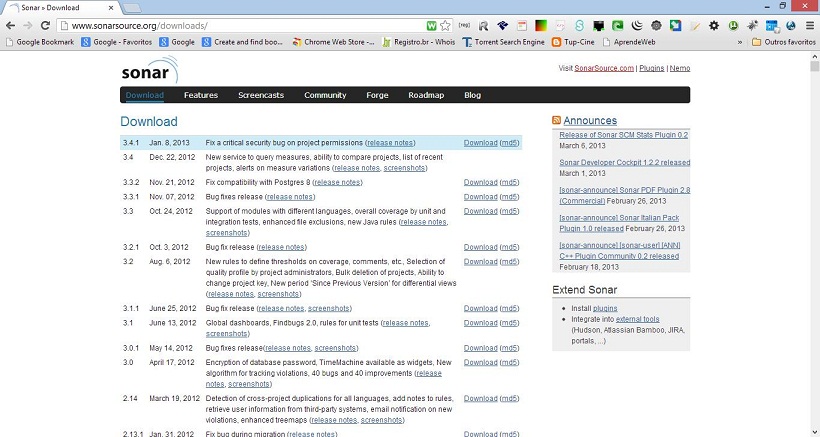The width and height of the screenshot is (820, 437).
Task: Open the green uTorrent extension icon
Action: click(x=733, y=25)
